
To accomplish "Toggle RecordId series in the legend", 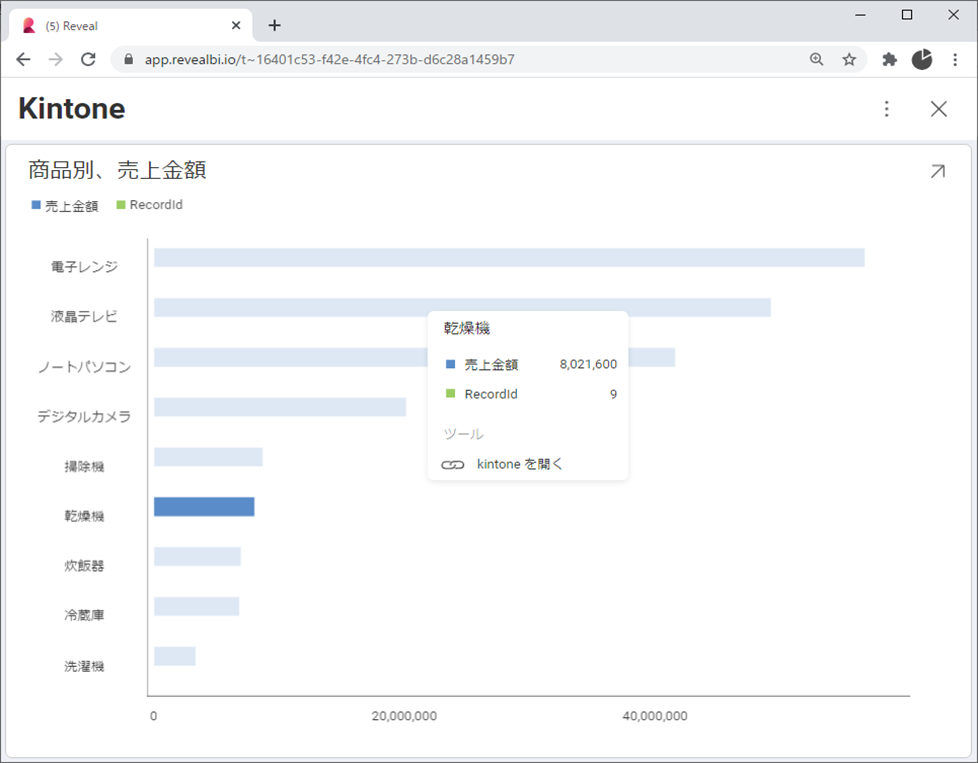I will pos(150,205).
